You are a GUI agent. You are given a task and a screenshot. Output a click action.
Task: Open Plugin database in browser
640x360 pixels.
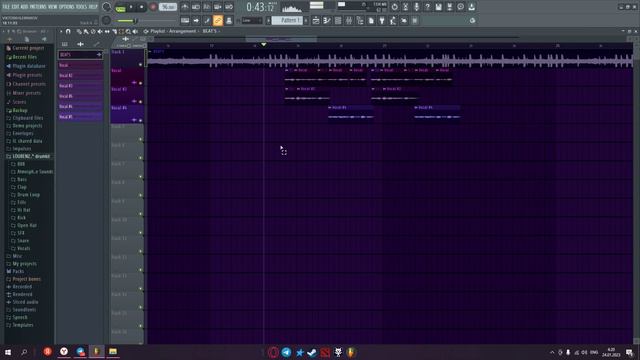(x=26, y=66)
